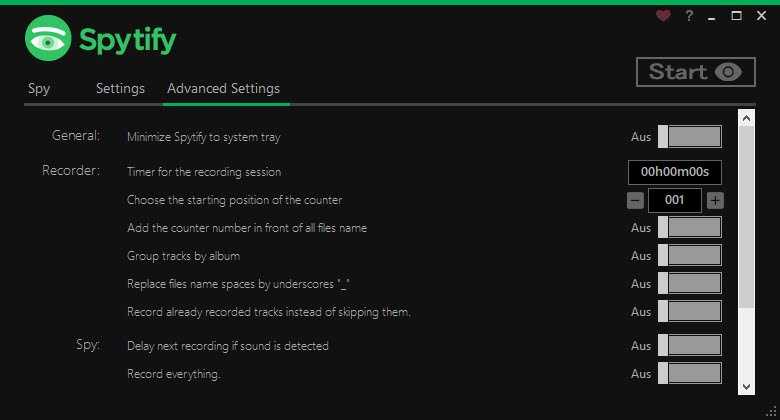The image size is (780, 420).
Task: Open the Settings tab
Action: click(x=120, y=88)
